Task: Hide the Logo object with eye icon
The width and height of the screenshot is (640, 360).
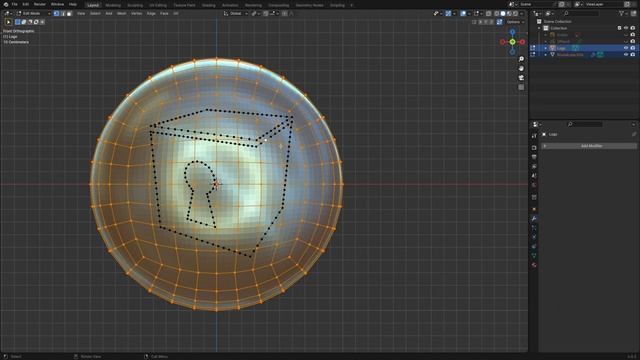Action: click(x=626, y=48)
